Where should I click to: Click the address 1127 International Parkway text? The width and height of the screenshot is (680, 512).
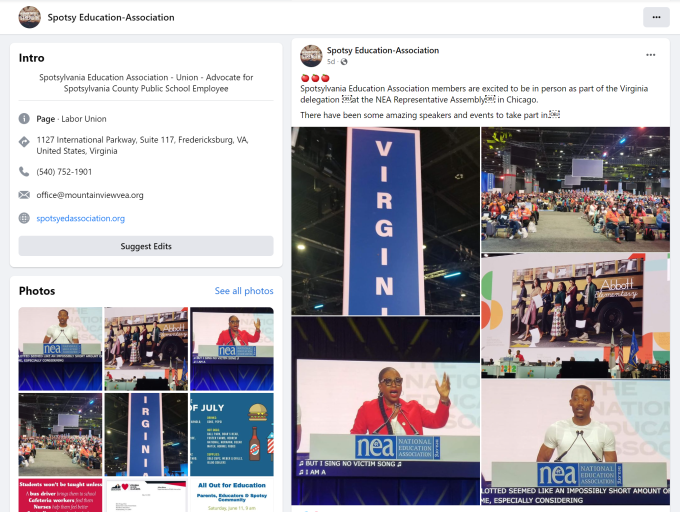click(142, 145)
